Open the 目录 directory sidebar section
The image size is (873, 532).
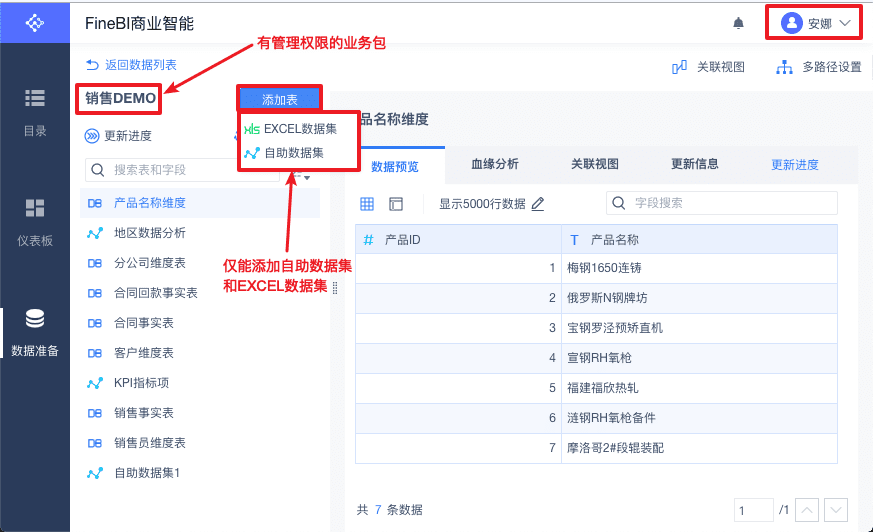coord(35,110)
